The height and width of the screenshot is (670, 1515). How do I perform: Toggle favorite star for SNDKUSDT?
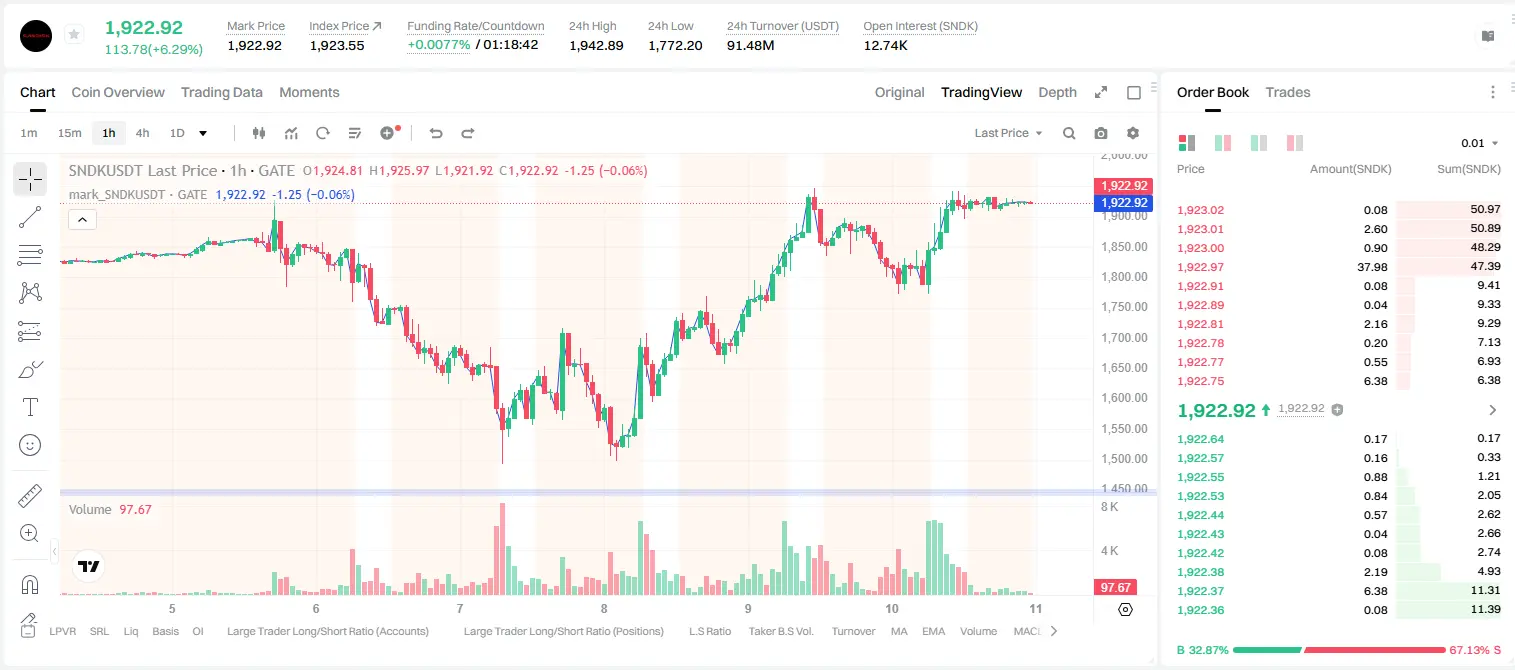click(74, 35)
